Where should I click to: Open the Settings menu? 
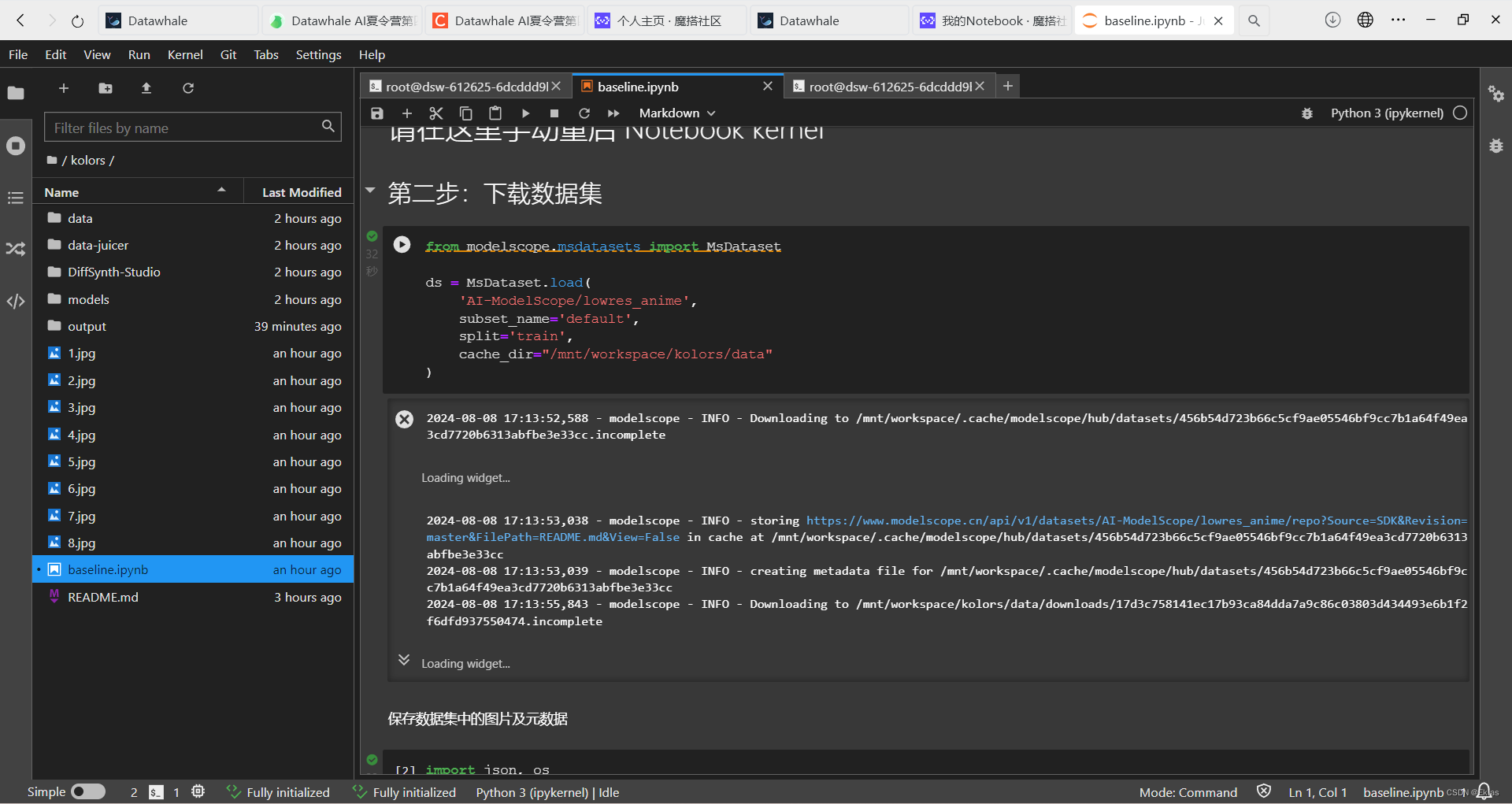[x=318, y=55]
